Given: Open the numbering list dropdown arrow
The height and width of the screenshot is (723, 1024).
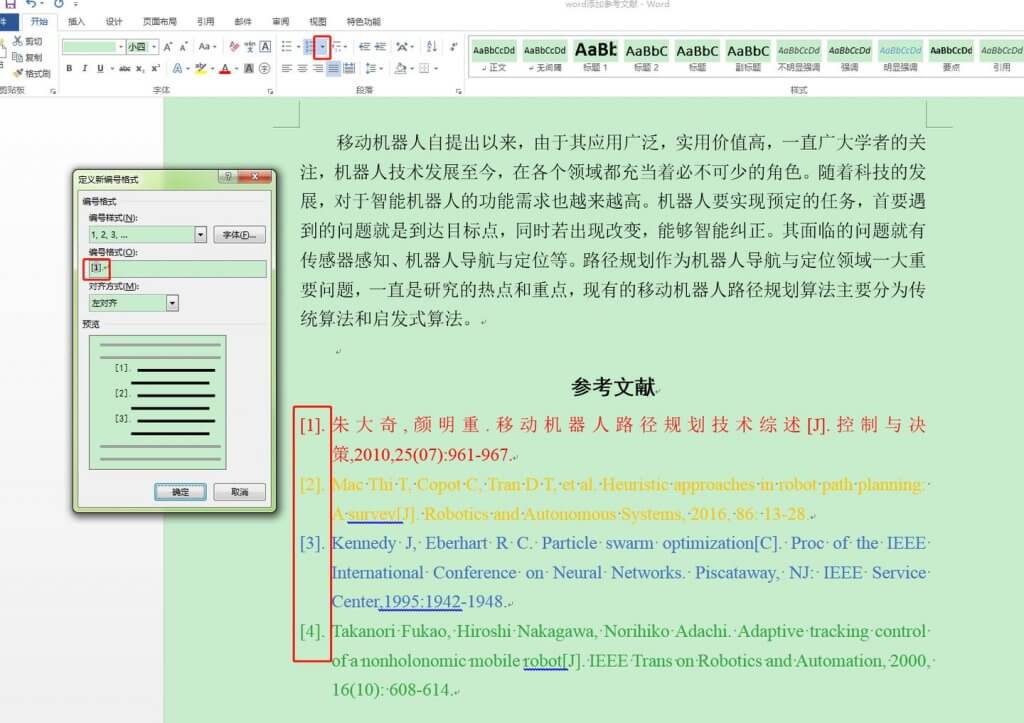Looking at the screenshot, I should [322, 46].
